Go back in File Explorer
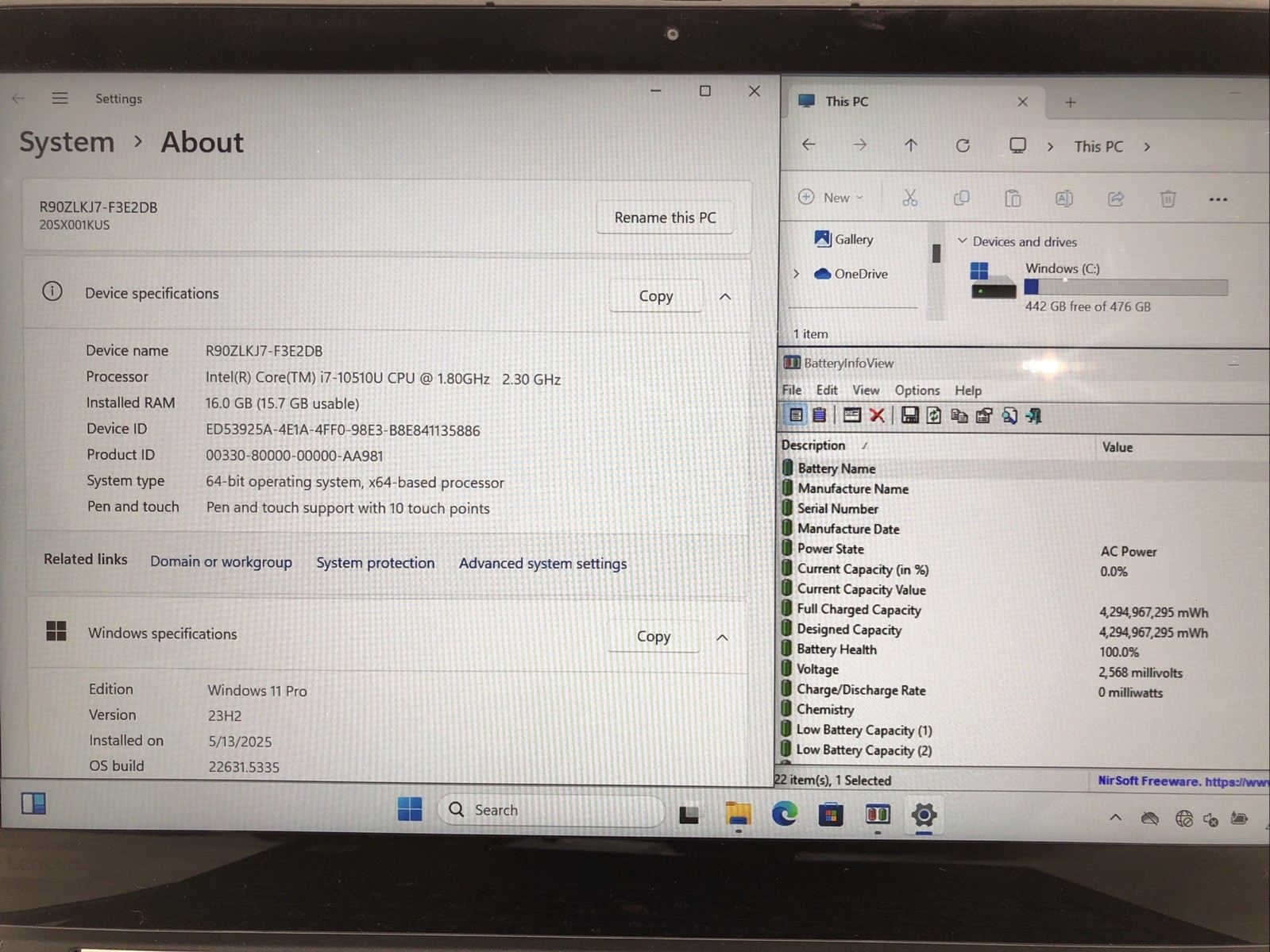The width and height of the screenshot is (1270, 952). point(809,145)
